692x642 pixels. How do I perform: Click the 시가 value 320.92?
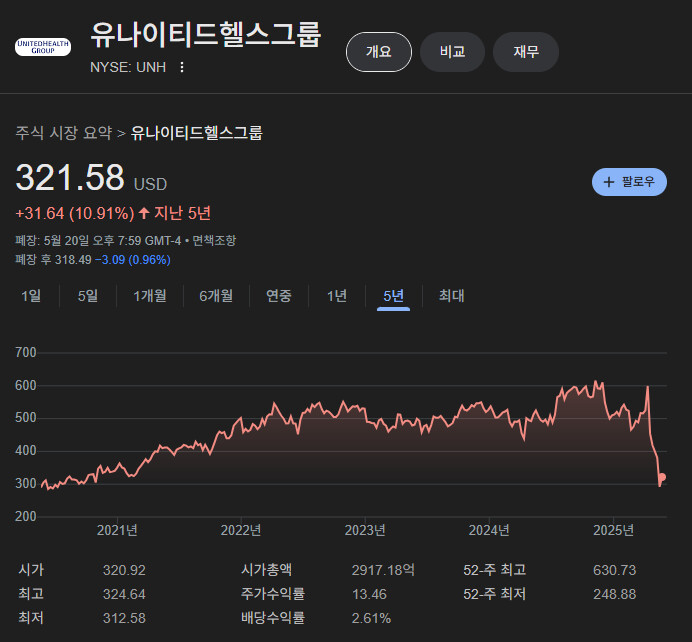click(124, 570)
